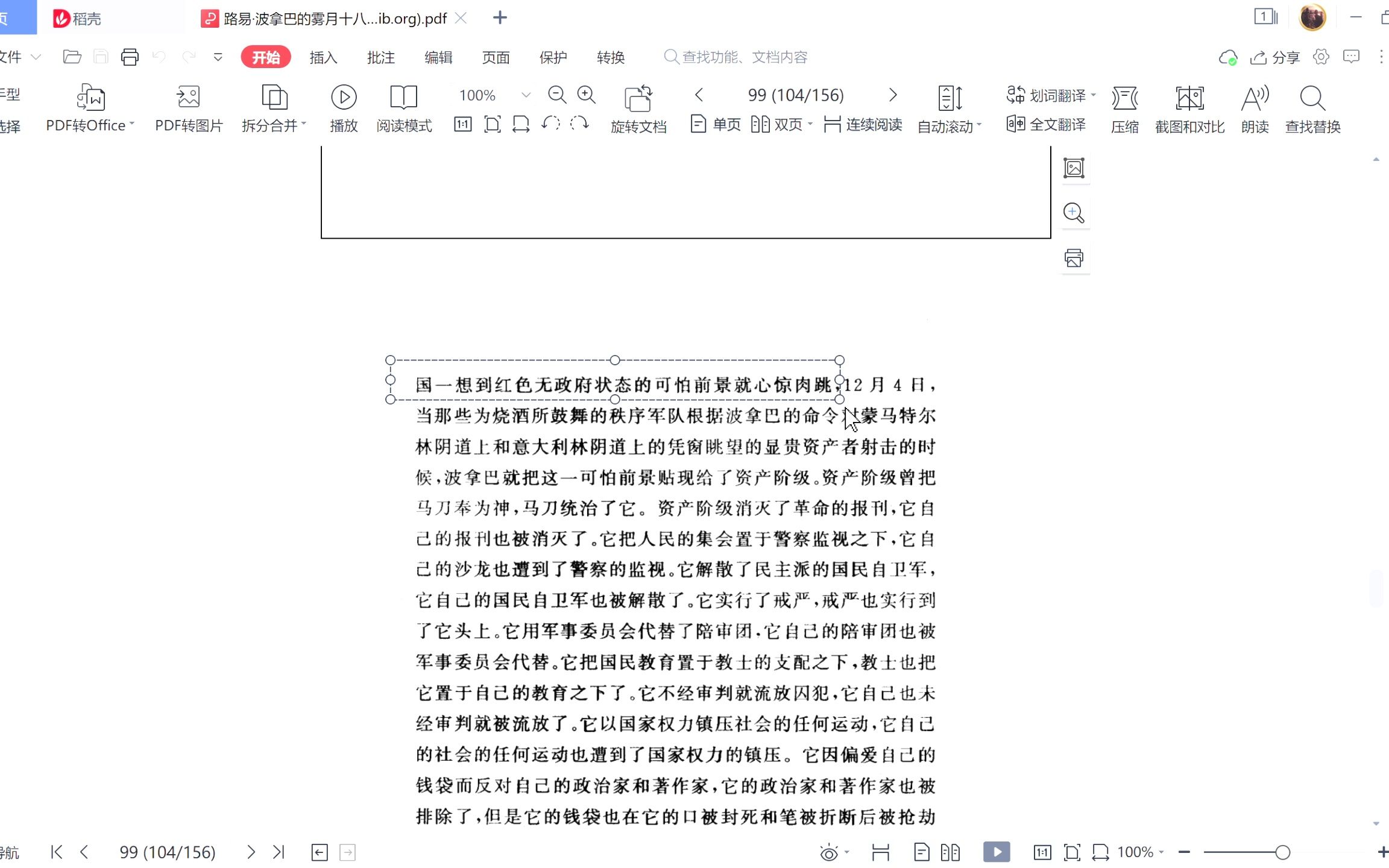The image size is (1389, 868).
Task: Click the zoom out magnifier in ribbon
Action: (557, 95)
